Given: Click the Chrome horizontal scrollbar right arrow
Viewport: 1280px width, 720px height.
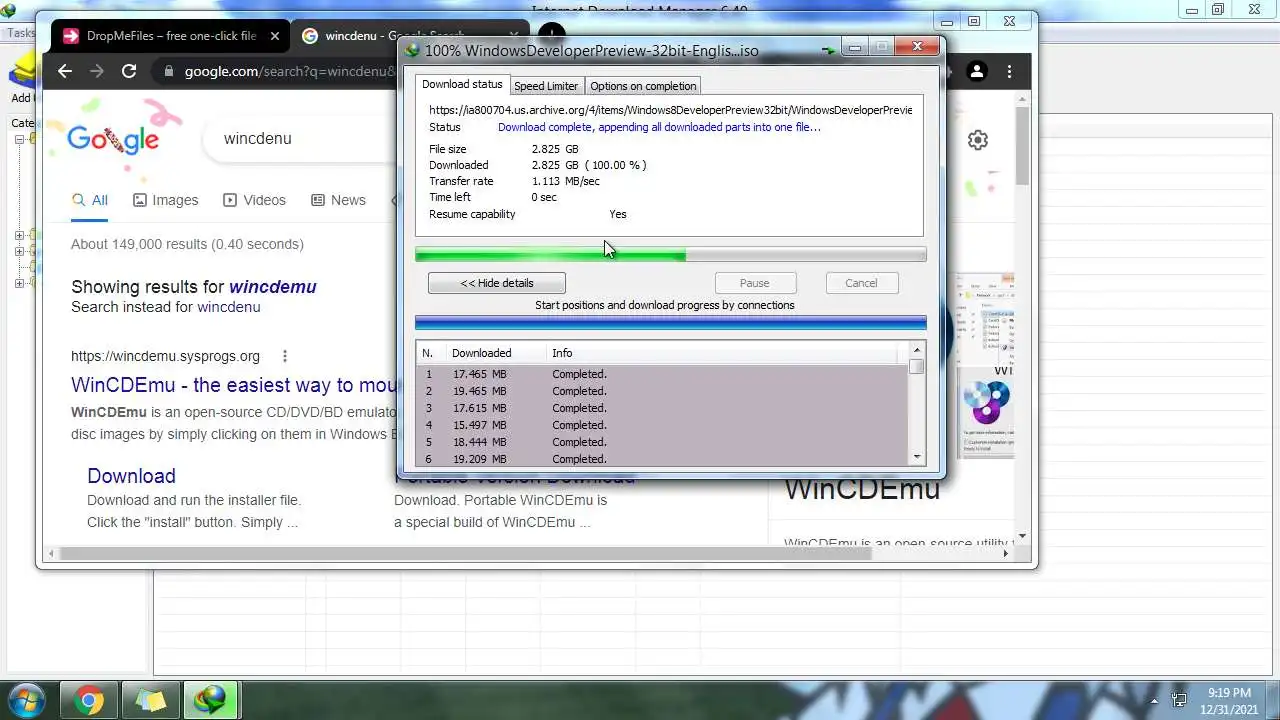Looking at the screenshot, I should tap(1005, 553).
